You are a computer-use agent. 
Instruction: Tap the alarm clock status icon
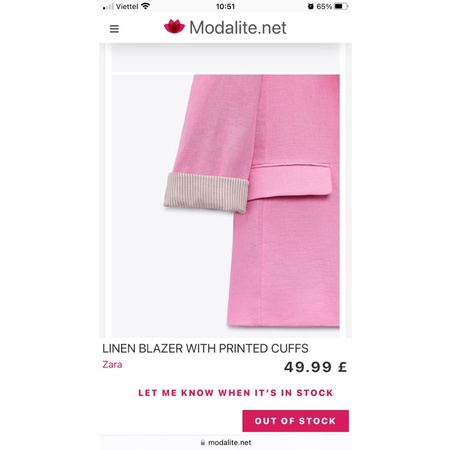[311, 6]
